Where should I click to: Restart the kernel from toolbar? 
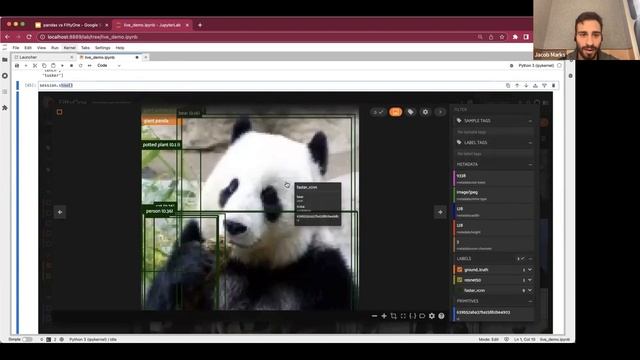80,65
